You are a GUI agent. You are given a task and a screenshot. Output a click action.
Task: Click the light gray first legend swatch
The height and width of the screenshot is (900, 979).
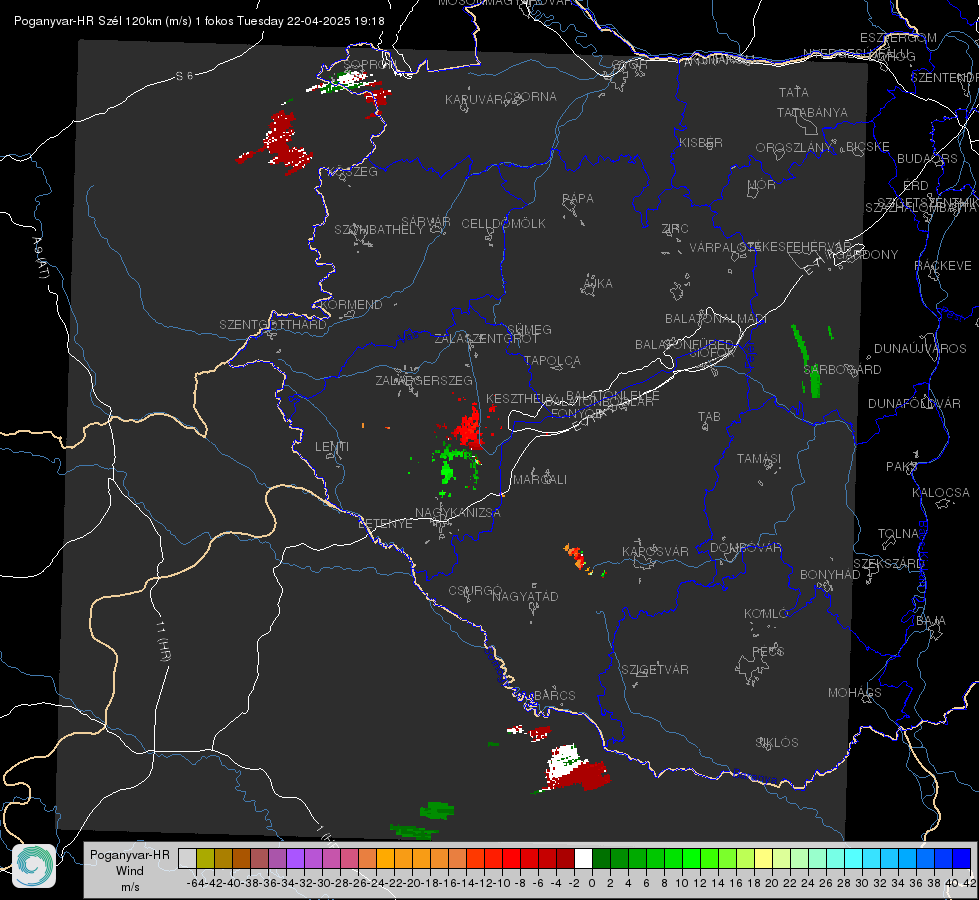(x=187, y=859)
